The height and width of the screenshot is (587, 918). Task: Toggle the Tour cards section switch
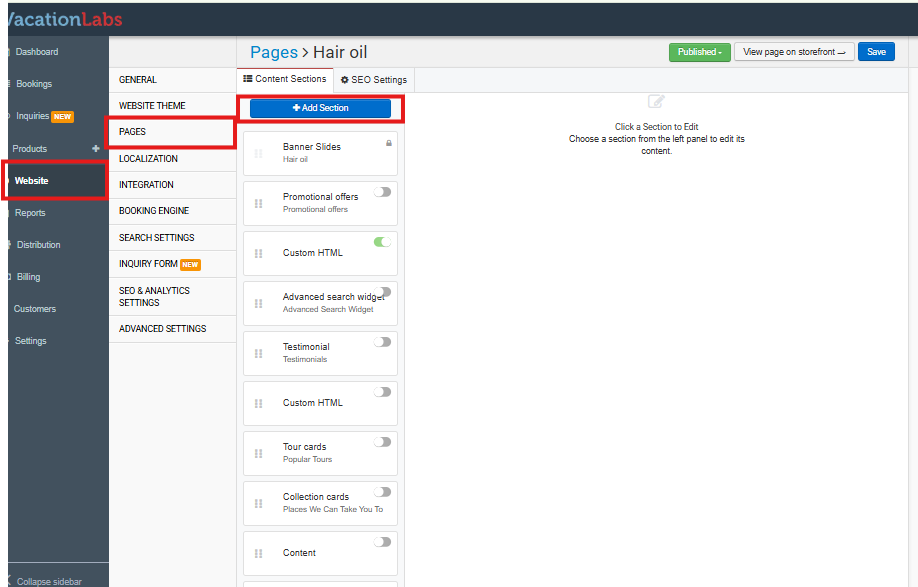[382, 442]
